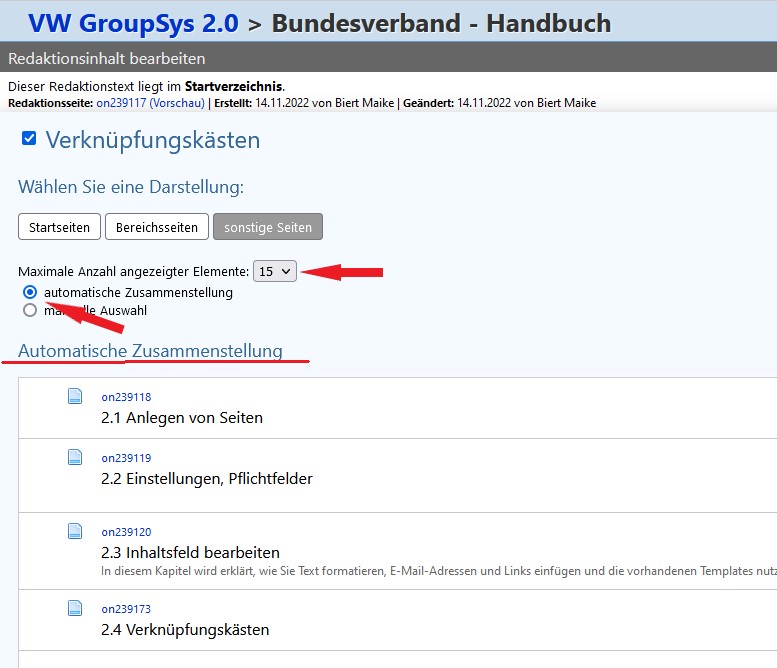Click entry 2.3 Inhaltsfeld bearbeiten

coord(190,553)
